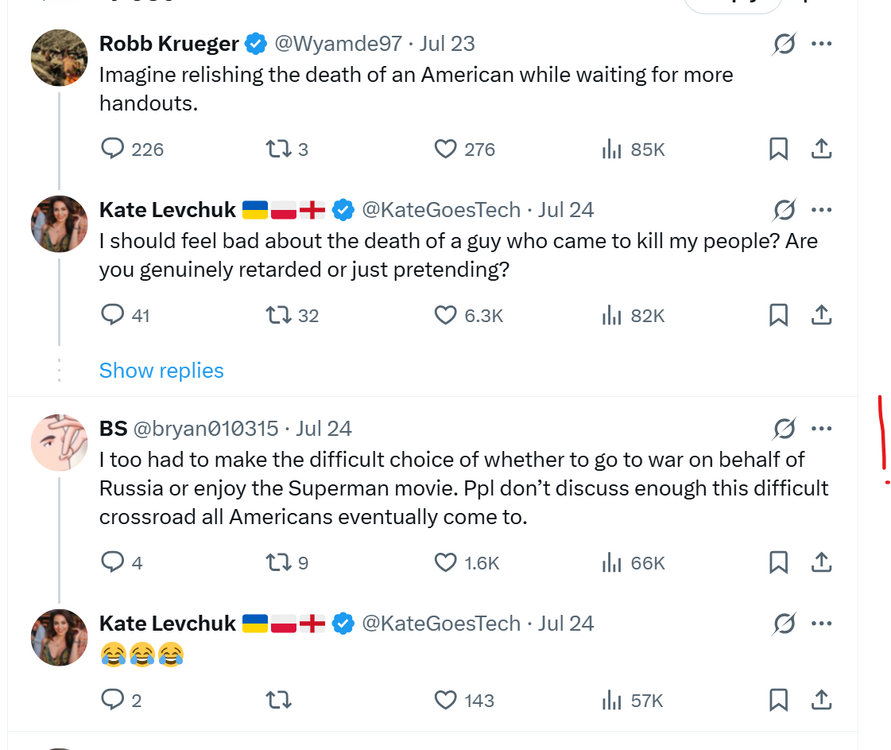This screenshot has width=891, height=750.
Task: Retweet Robb Krueger's post
Action: pyautogui.click(x=277, y=149)
